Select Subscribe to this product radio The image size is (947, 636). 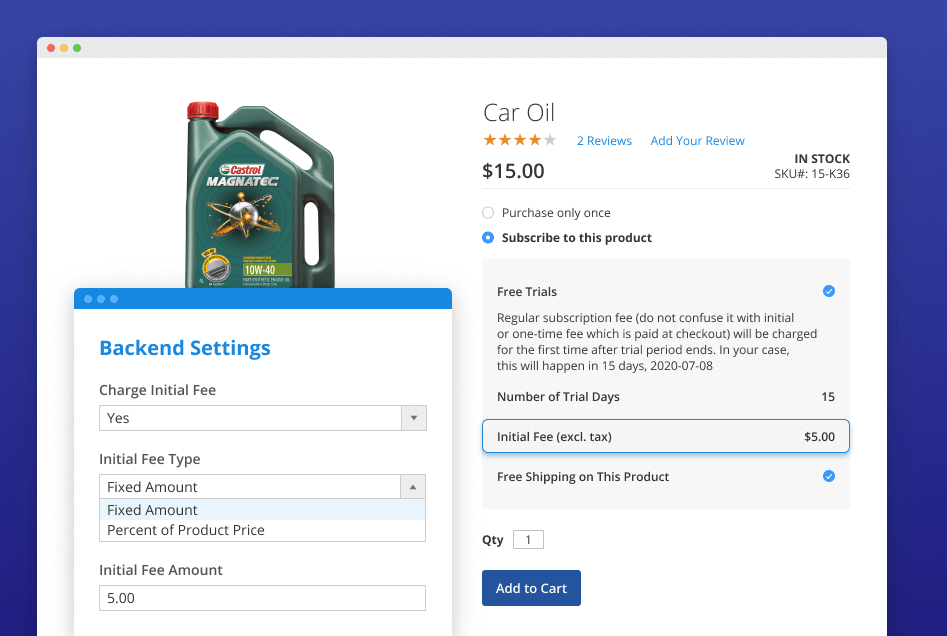[488, 238]
